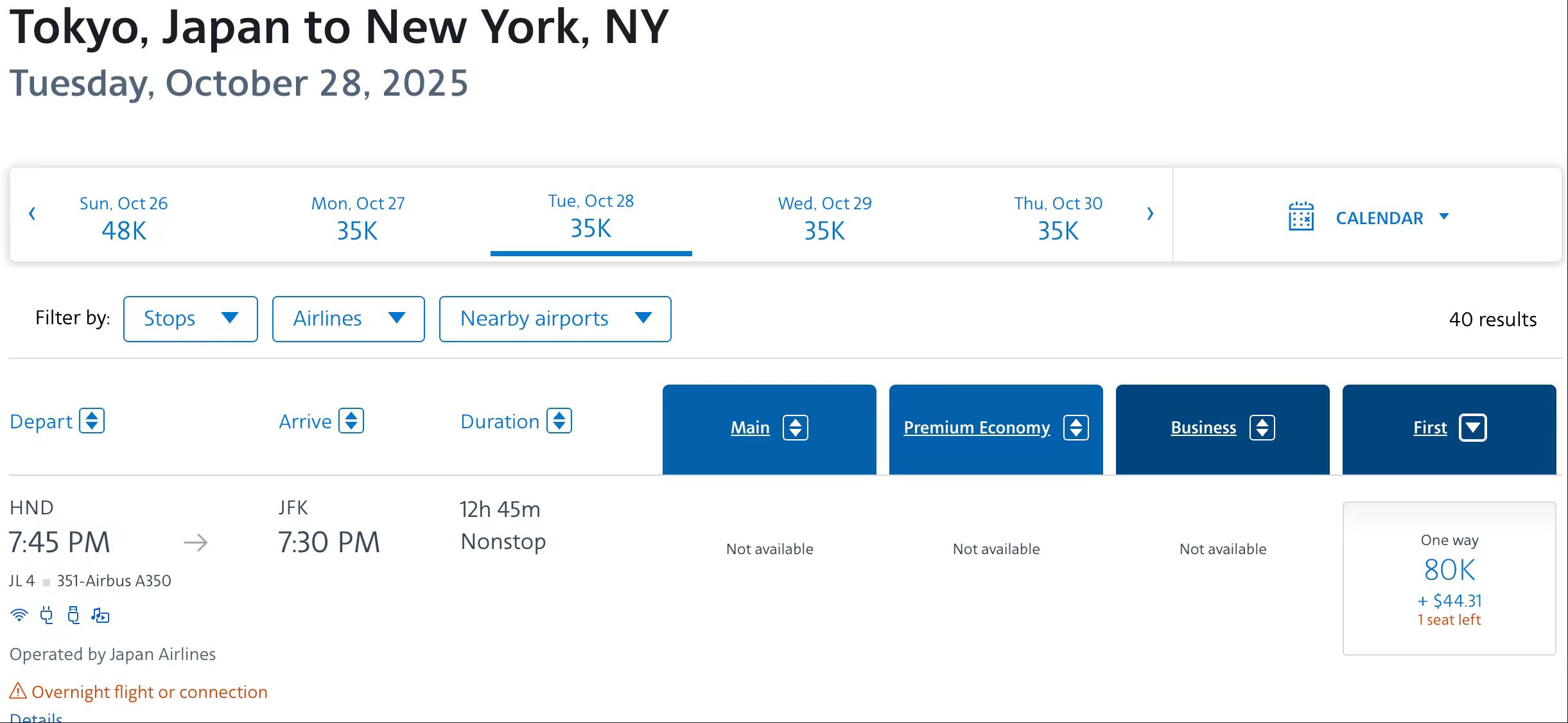Click the overnight flight warning icon
The width and height of the screenshot is (1568, 723).
[x=18, y=692]
